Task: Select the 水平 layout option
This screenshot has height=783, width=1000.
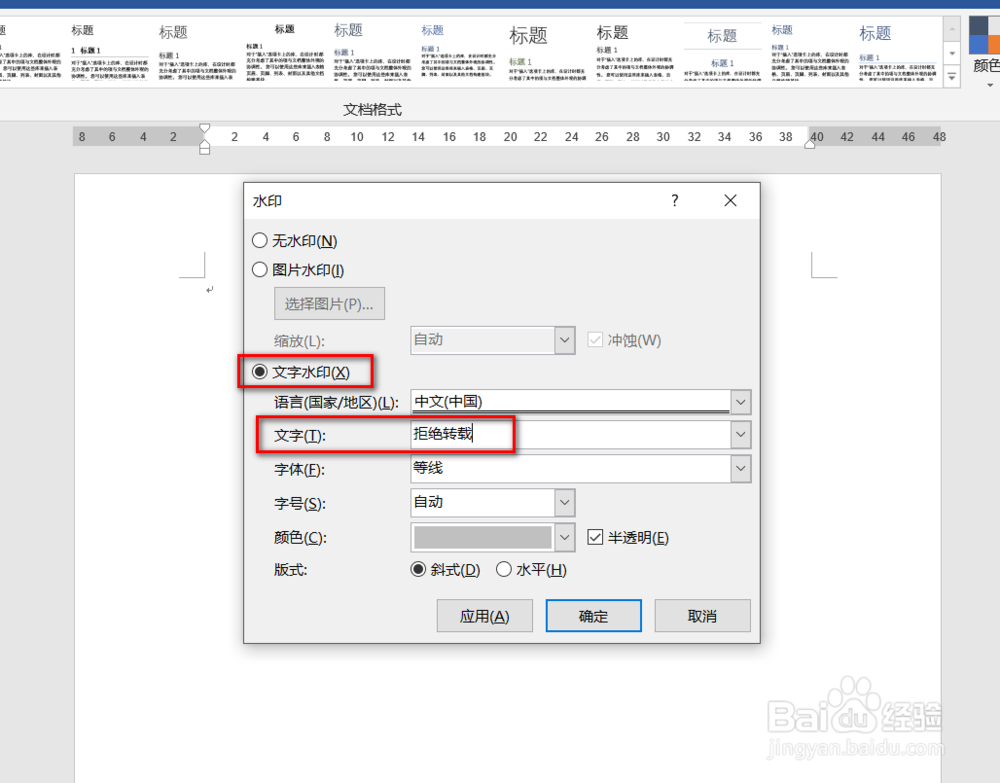Action: tap(505, 569)
